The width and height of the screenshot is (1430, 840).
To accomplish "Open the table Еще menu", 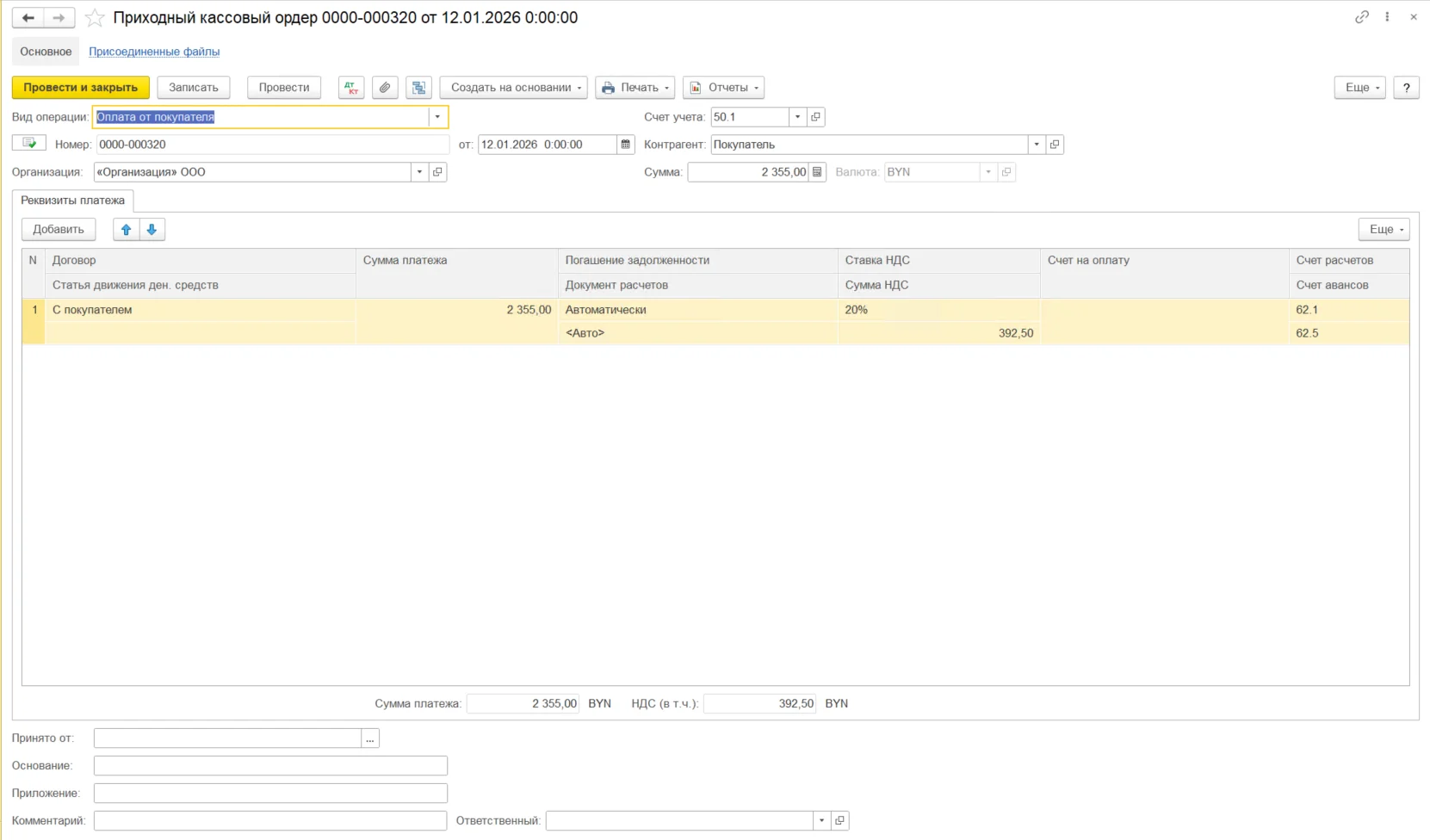I will click(x=1384, y=230).
